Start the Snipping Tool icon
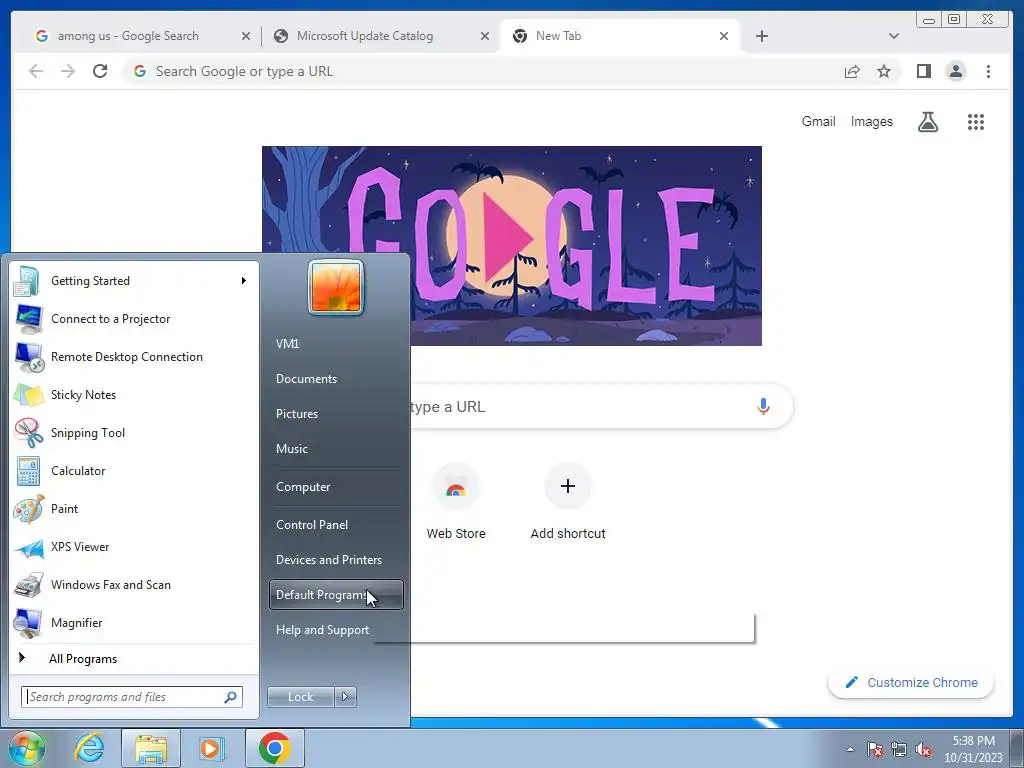The height and width of the screenshot is (768, 1024). tap(29, 432)
